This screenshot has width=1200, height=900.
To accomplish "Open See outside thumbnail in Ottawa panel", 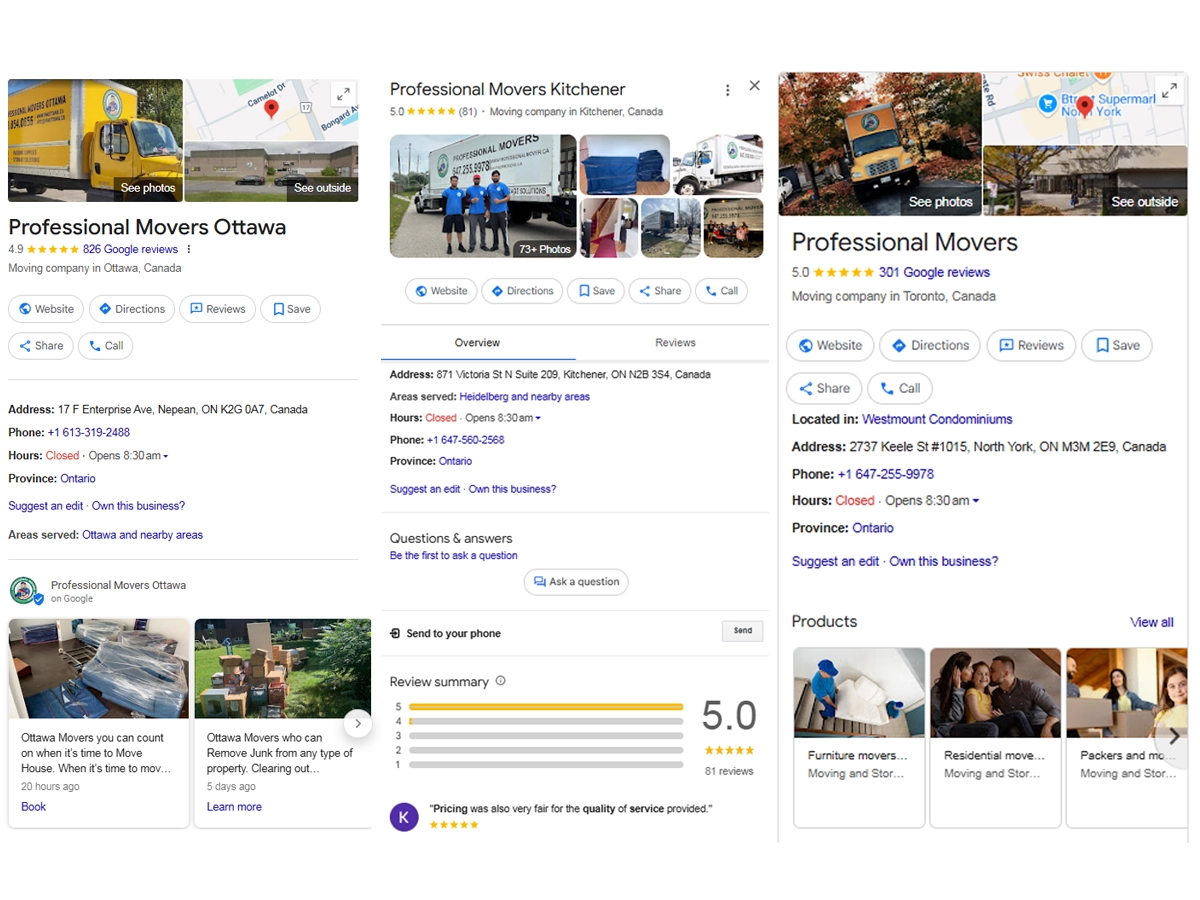I will click(271, 172).
